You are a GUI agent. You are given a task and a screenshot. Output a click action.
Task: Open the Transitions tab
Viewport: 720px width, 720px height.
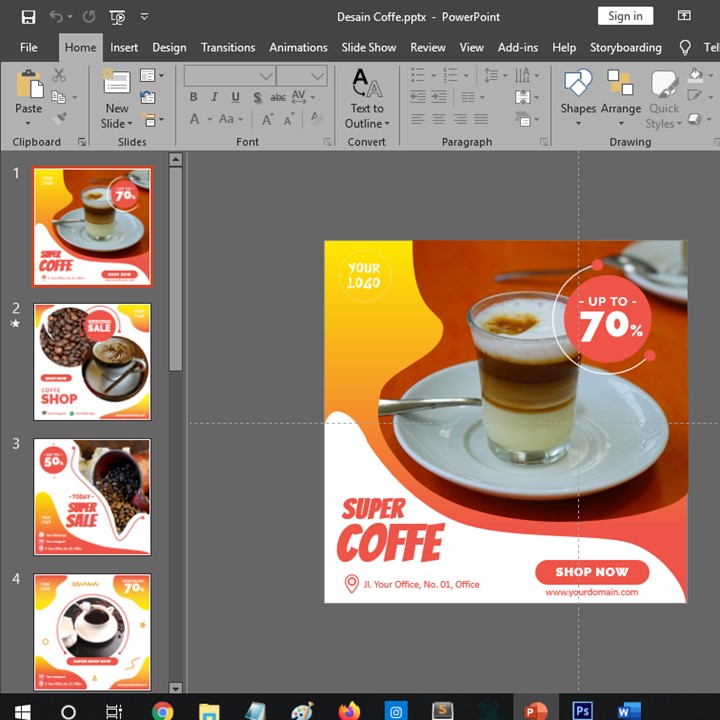click(x=228, y=47)
